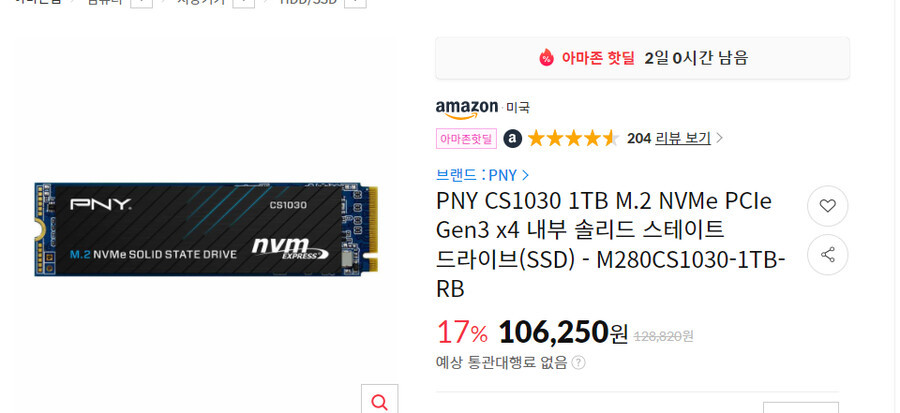900x413 pixels.
Task: Go to the HDD/SSD breadcrumb category
Action: [308, 2]
